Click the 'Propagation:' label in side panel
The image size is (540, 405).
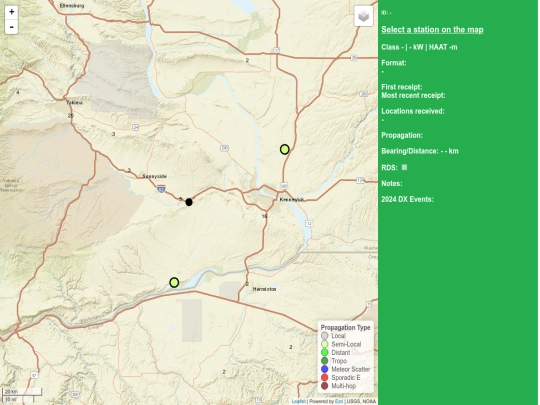tap(402, 135)
